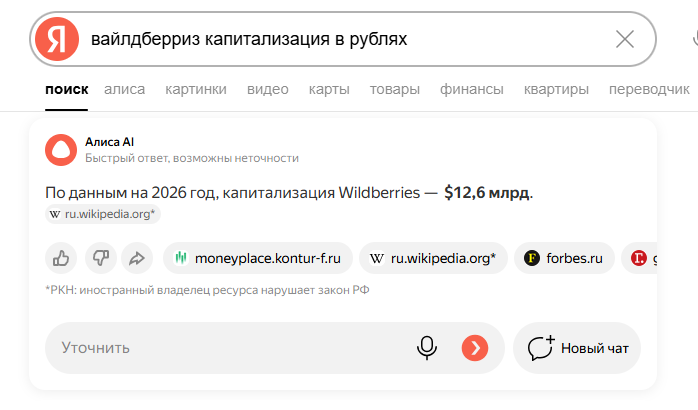Open the финансы tab

click(471, 89)
